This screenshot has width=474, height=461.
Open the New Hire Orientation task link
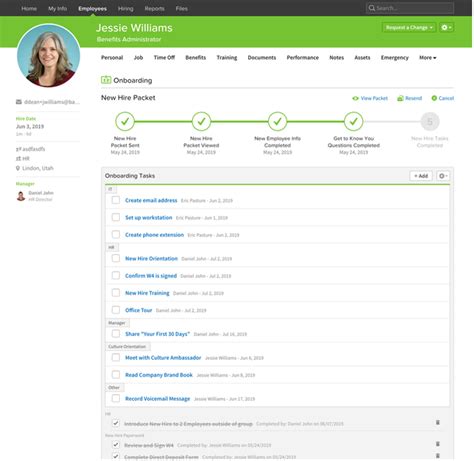click(151, 258)
